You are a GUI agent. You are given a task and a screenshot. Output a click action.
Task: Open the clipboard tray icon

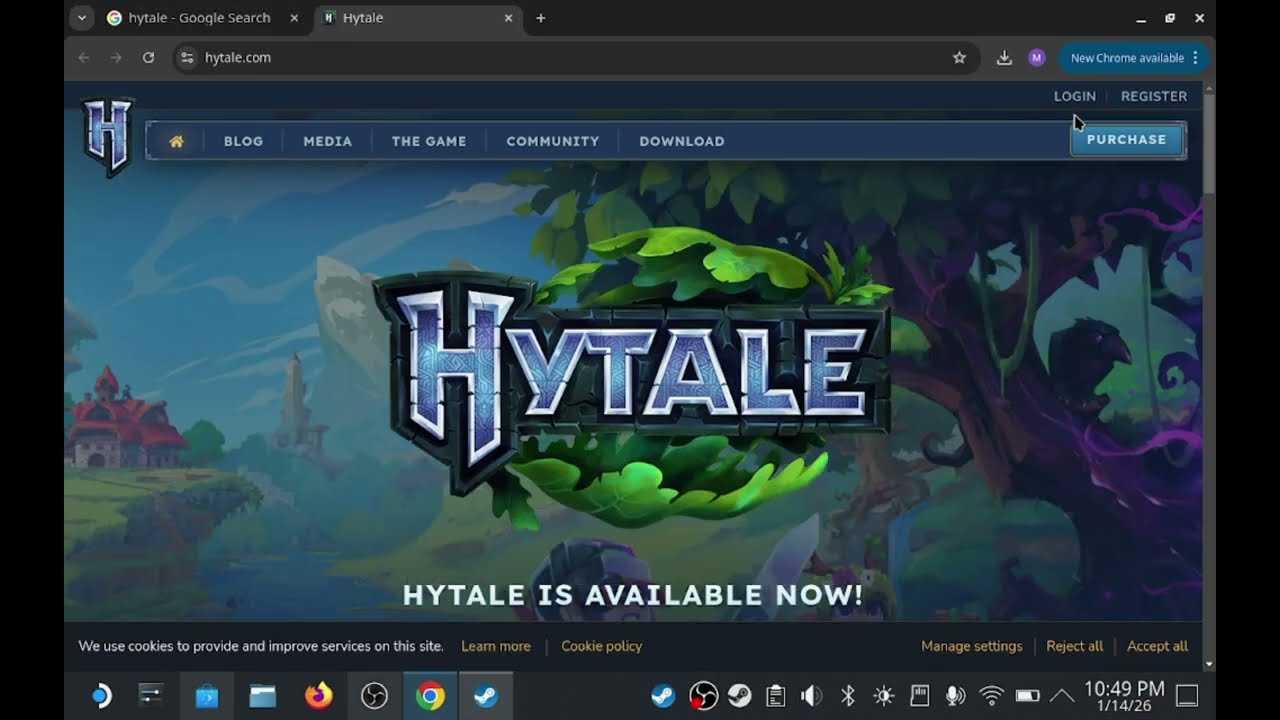point(775,695)
